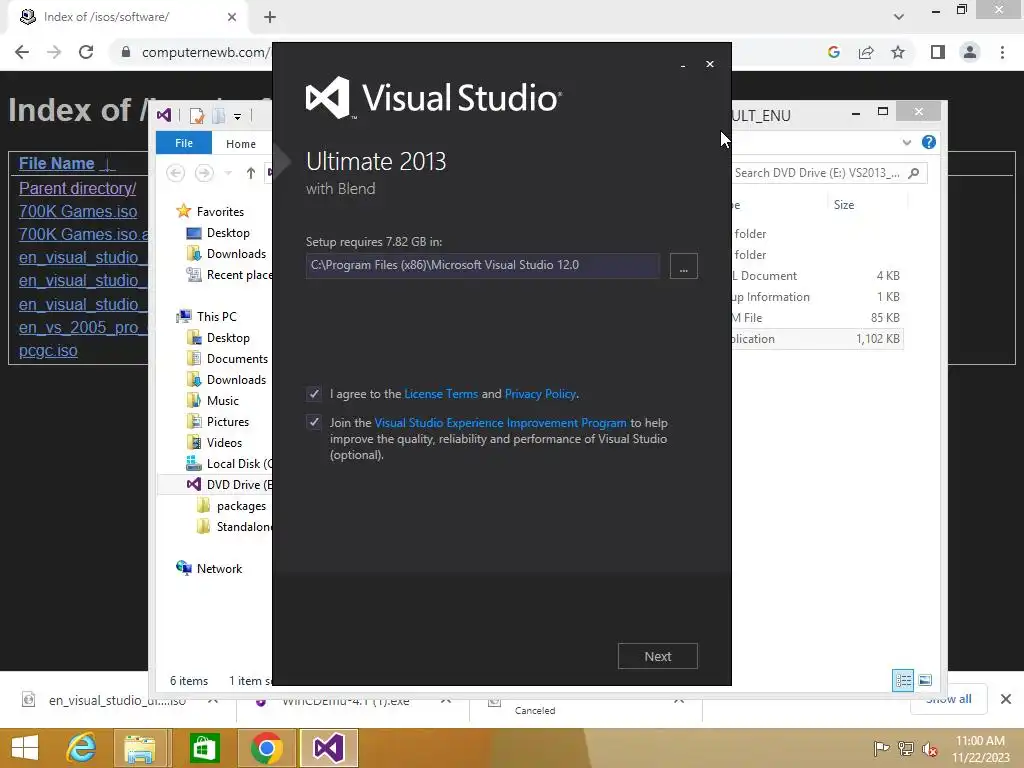
Task: Open Chrome tab search dropdown arrow
Action: (x=899, y=17)
